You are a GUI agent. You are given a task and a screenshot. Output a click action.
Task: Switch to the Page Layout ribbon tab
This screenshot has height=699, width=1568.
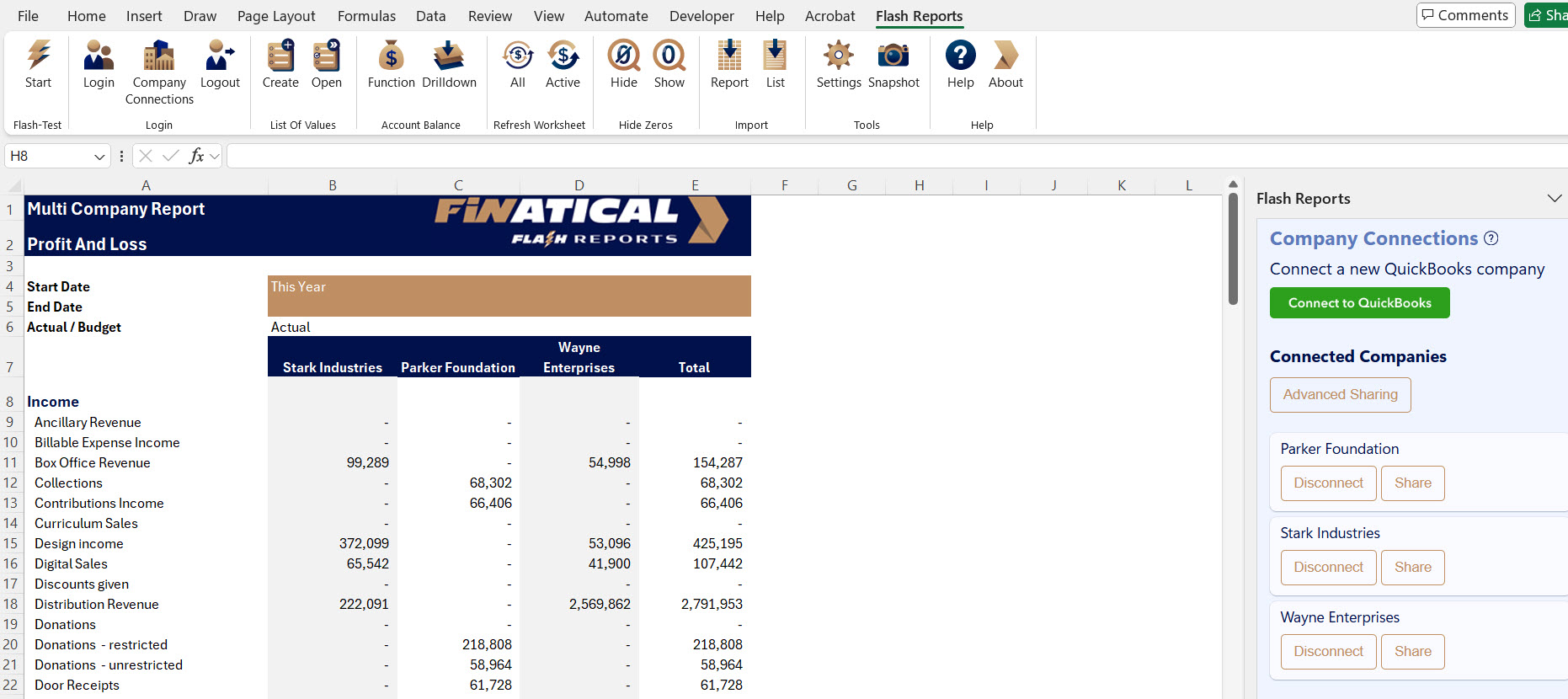276,16
